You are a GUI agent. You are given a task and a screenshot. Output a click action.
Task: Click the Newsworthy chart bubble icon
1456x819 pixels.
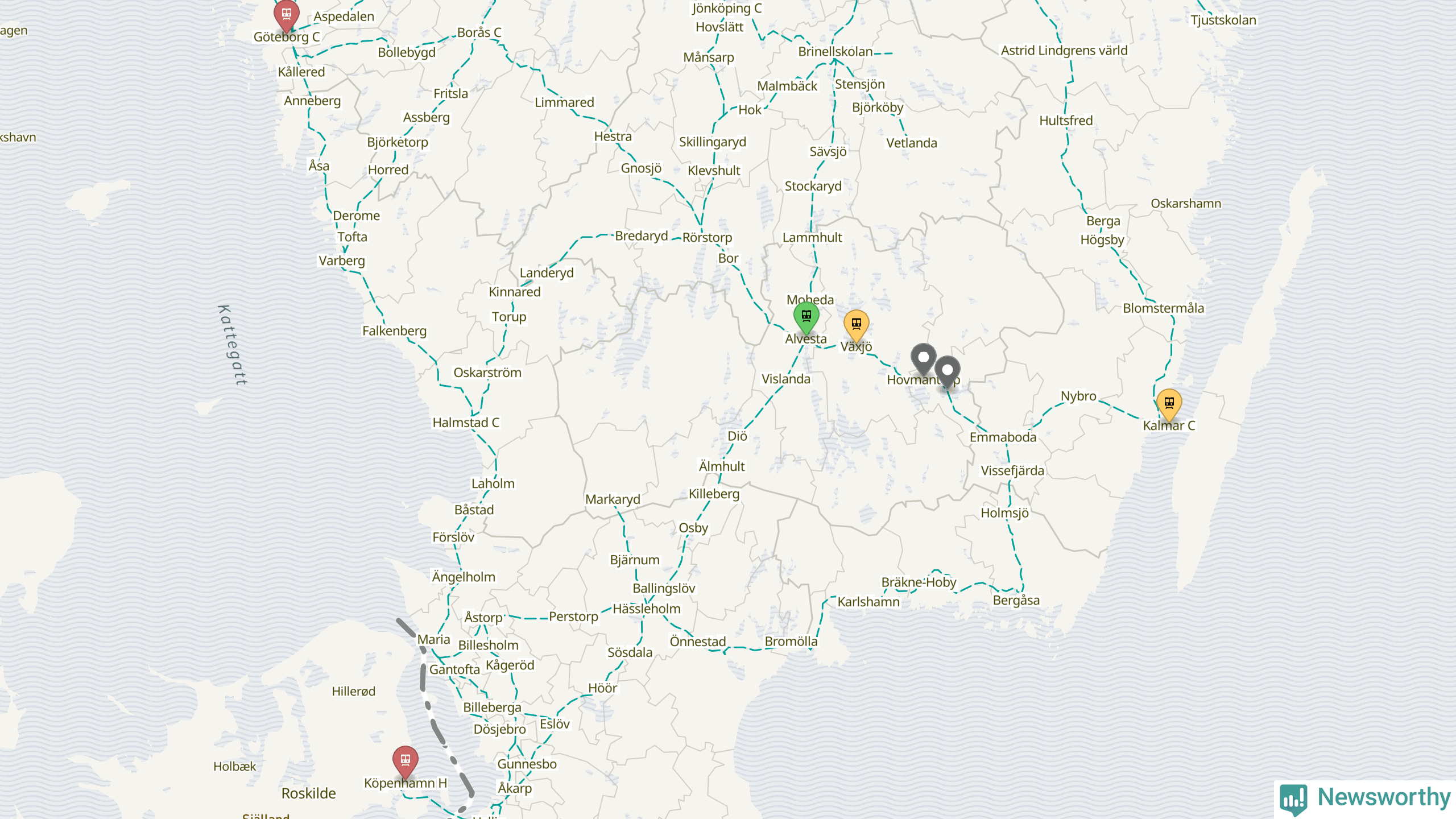(1294, 800)
